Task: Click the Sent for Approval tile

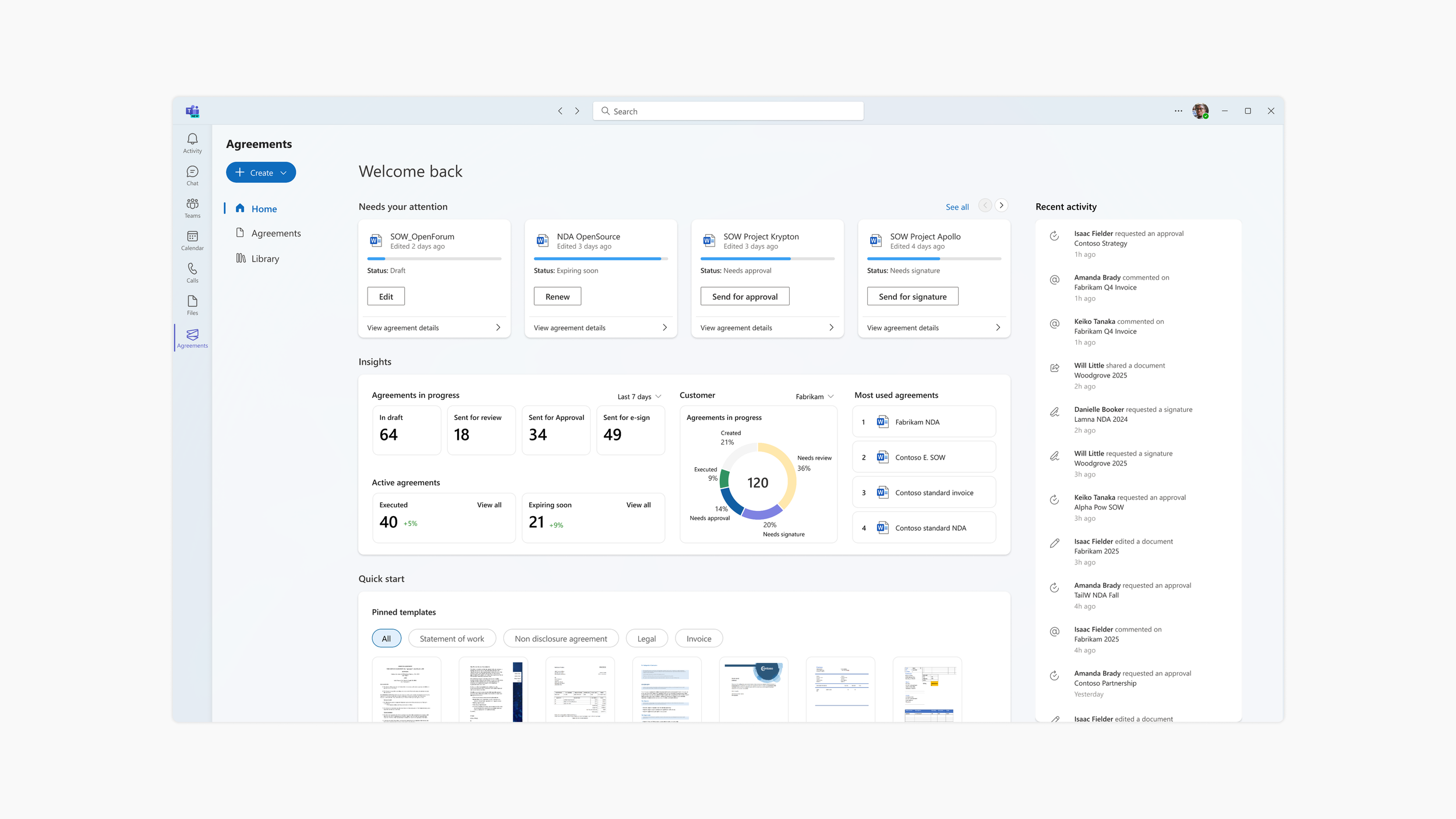Action: point(556,430)
